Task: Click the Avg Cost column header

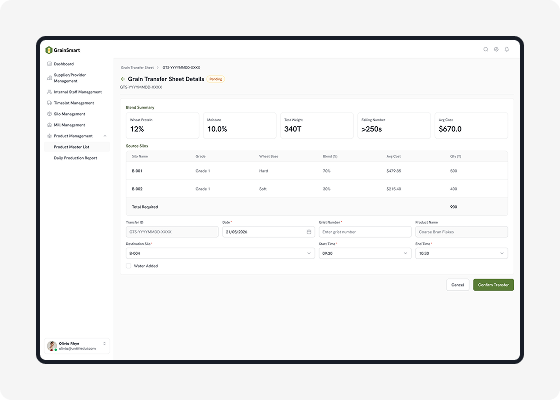Action: tap(394, 157)
